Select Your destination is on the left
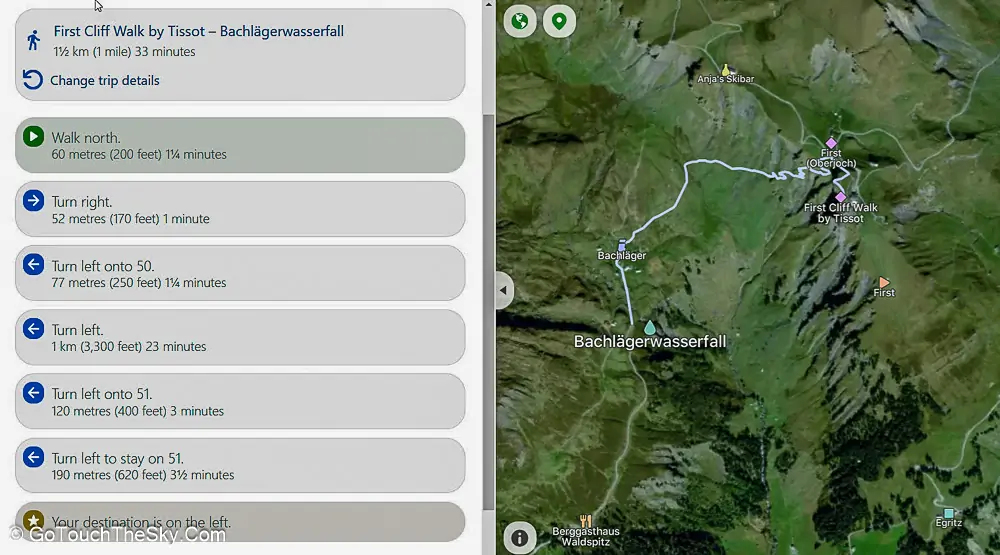Screen dimensions: 1000x555 240,522
